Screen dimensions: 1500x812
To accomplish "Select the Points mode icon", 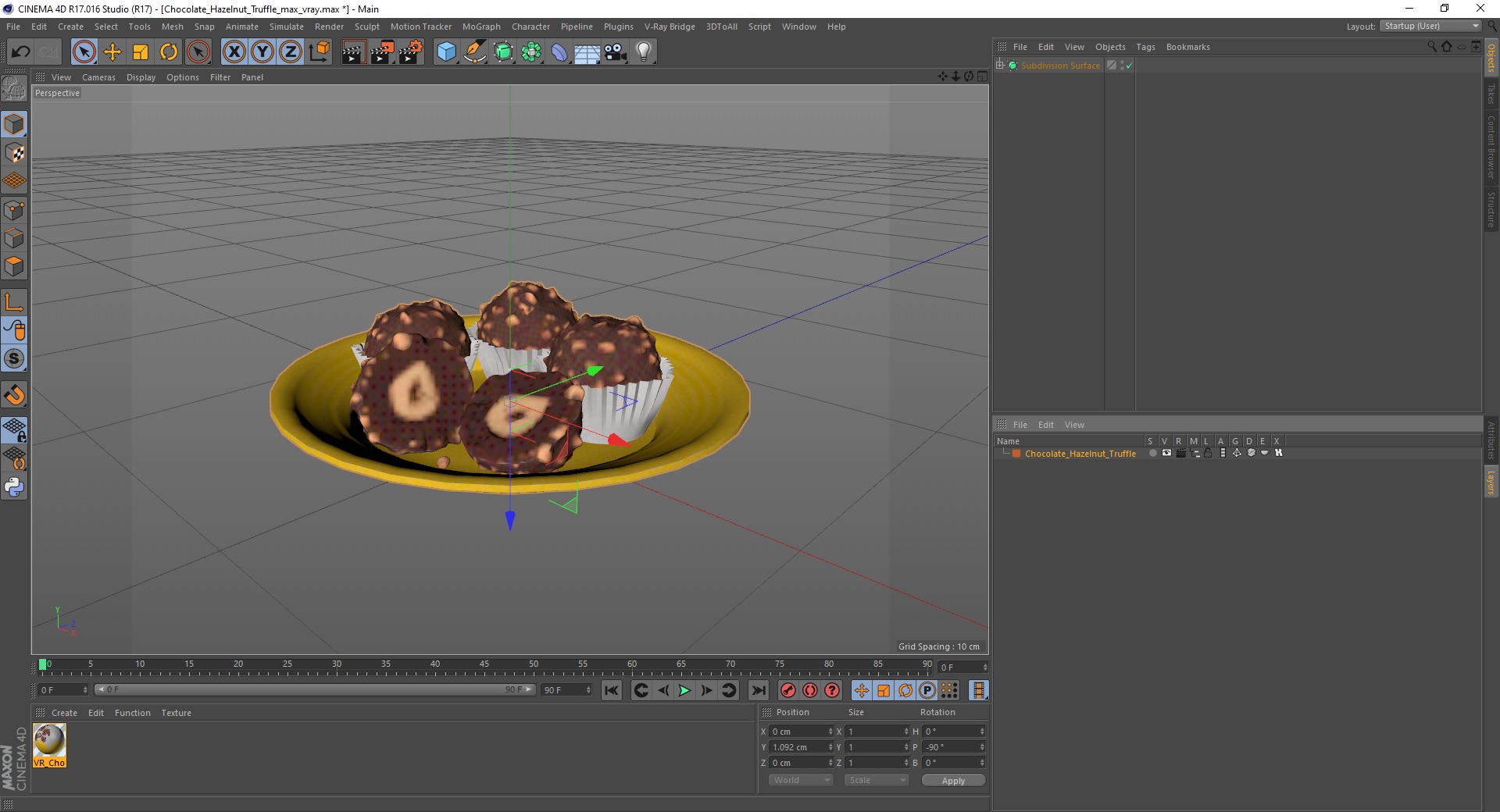I will (14, 210).
